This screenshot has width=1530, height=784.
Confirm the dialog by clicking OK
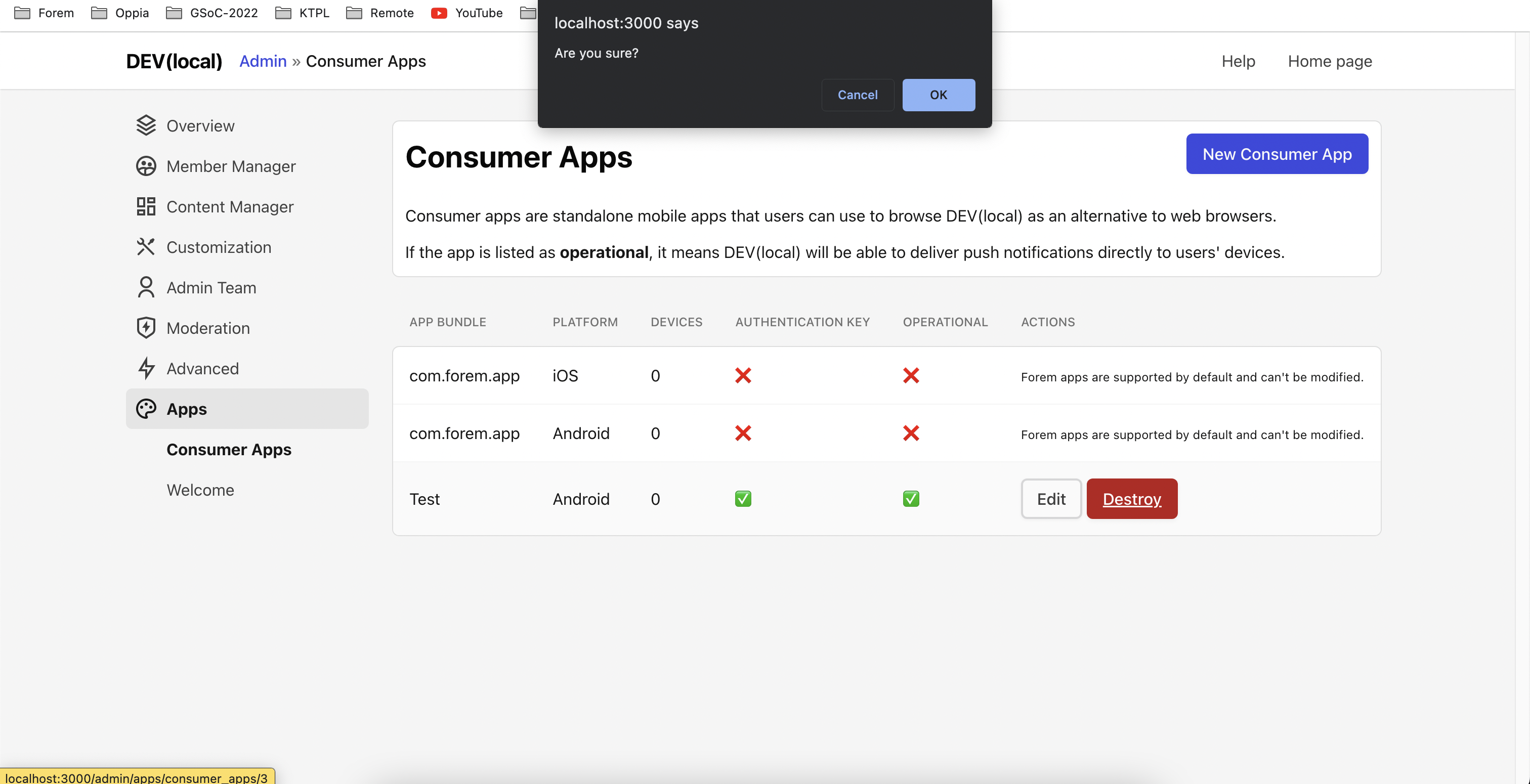pyautogui.click(x=938, y=95)
